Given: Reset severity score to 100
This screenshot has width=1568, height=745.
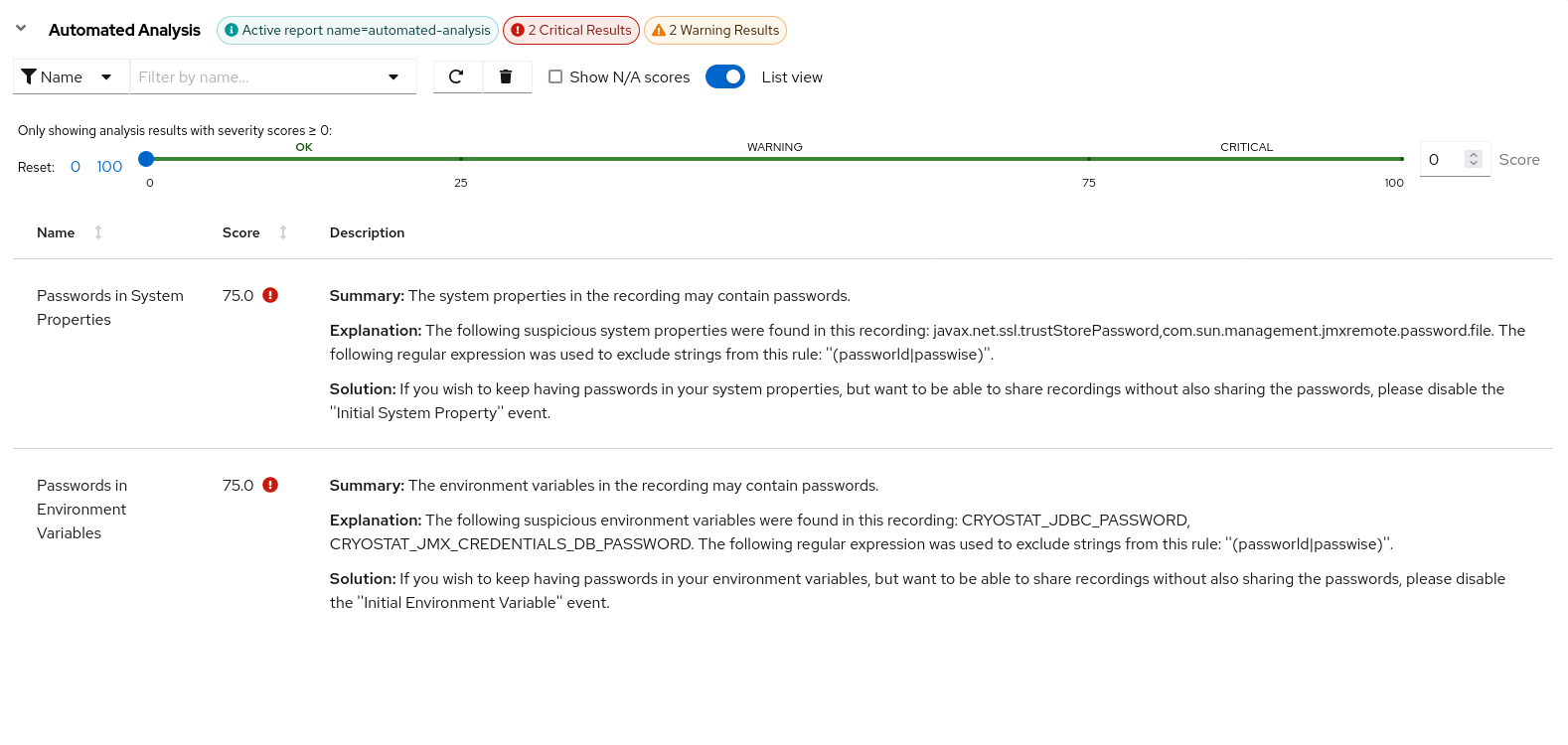Looking at the screenshot, I should pos(109,167).
